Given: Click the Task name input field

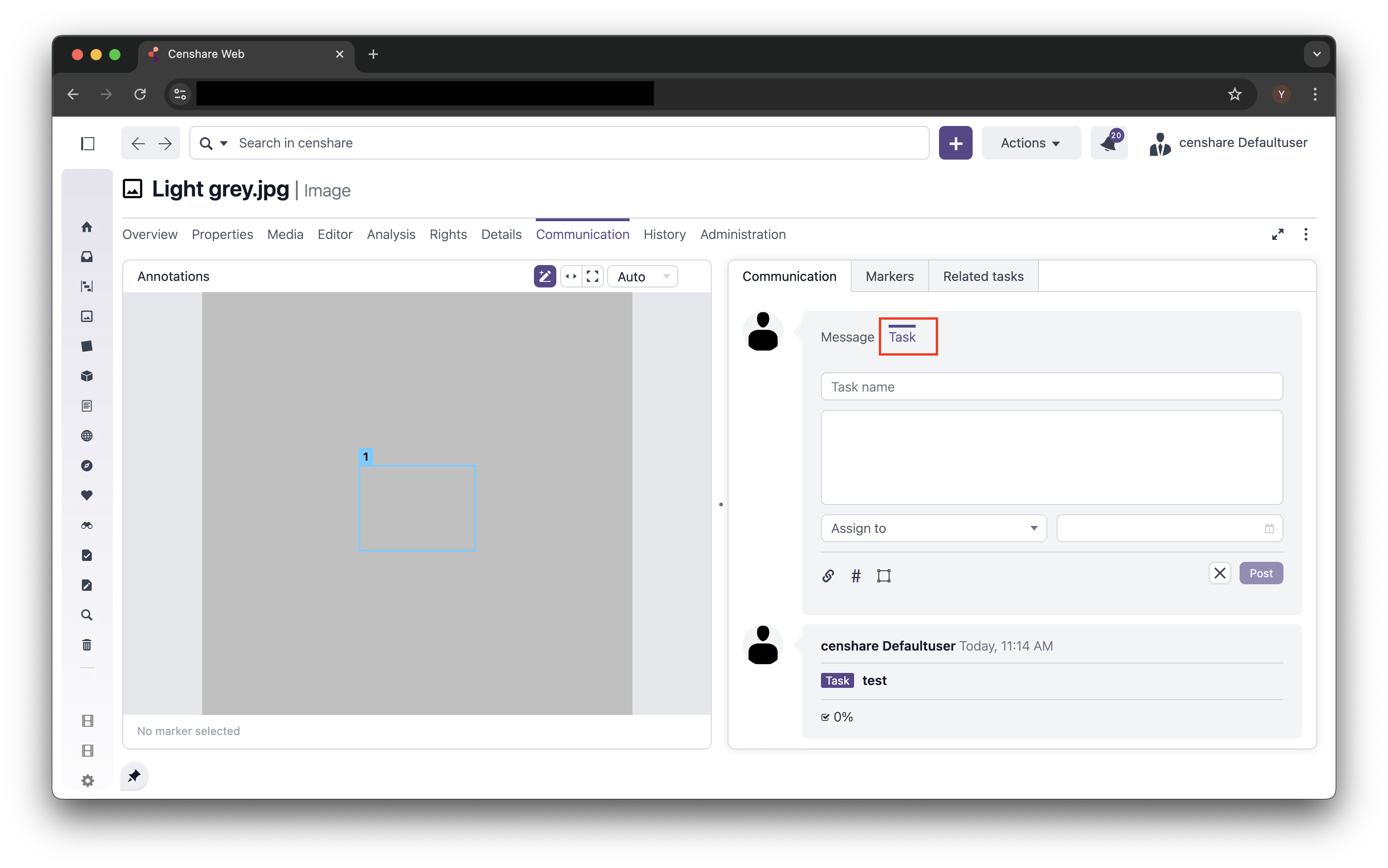Looking at the screenshot, I should 1051,386.
